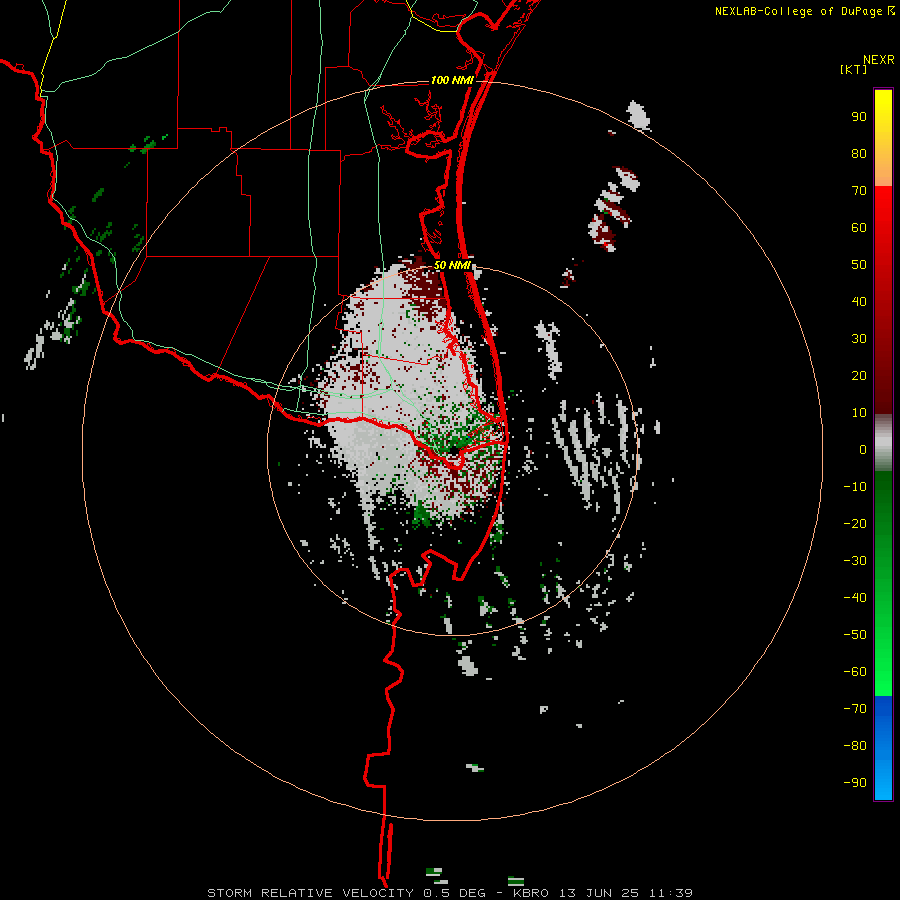900x900 pixels.
Task: Click the 50 value on the velocity scale
Action: (859, 265)
